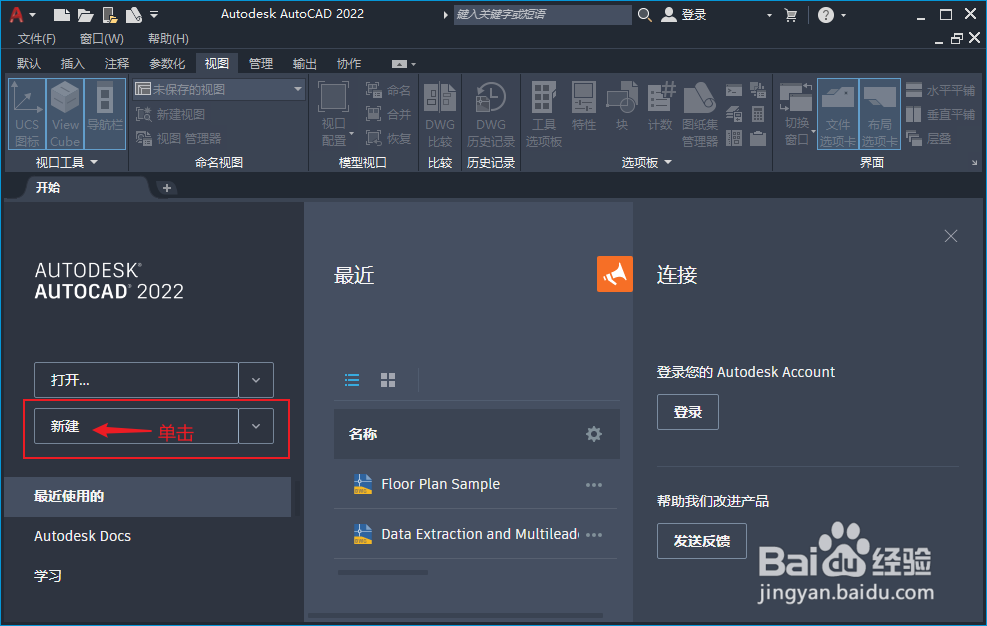Open the 文件(F) menu
Screen dimensions: 987x626
point(37,39)
